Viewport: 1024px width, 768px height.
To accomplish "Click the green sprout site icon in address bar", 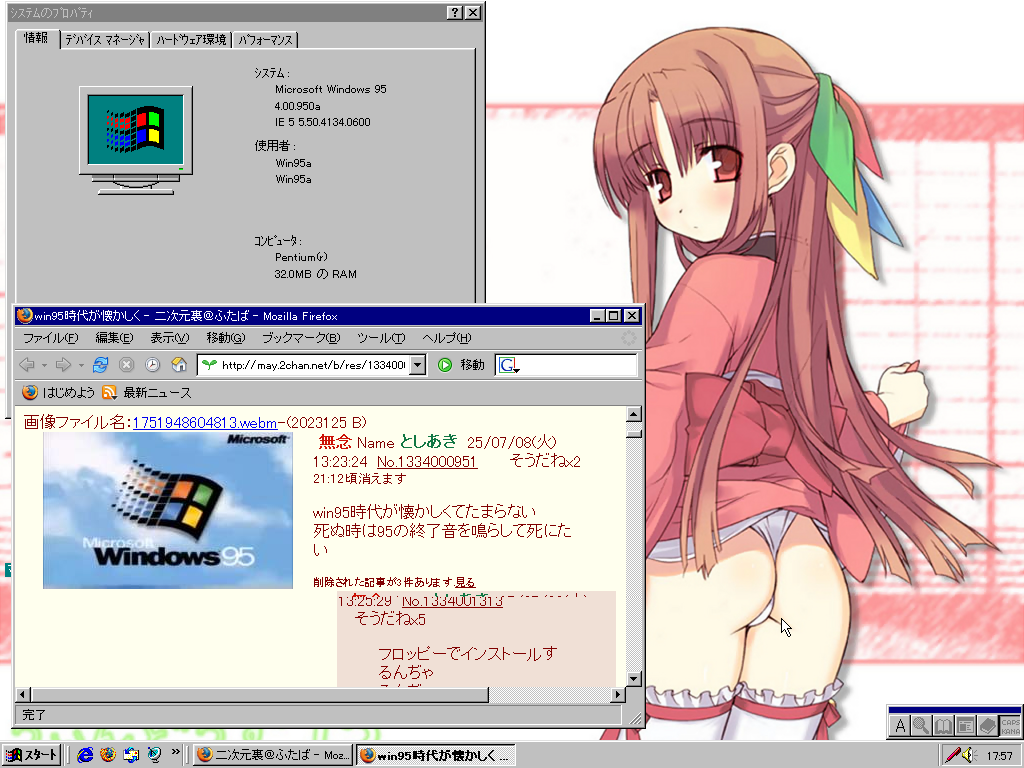I will coord(209,364).
